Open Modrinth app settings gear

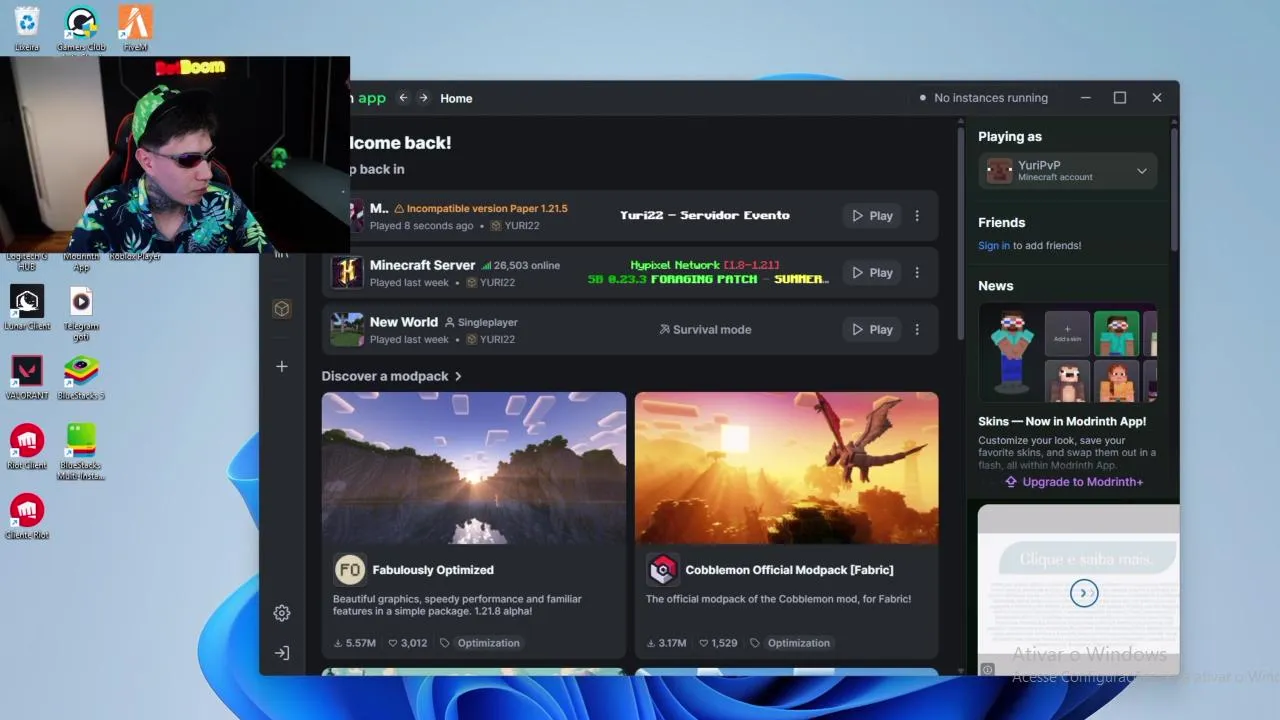(x=282, y=613)
